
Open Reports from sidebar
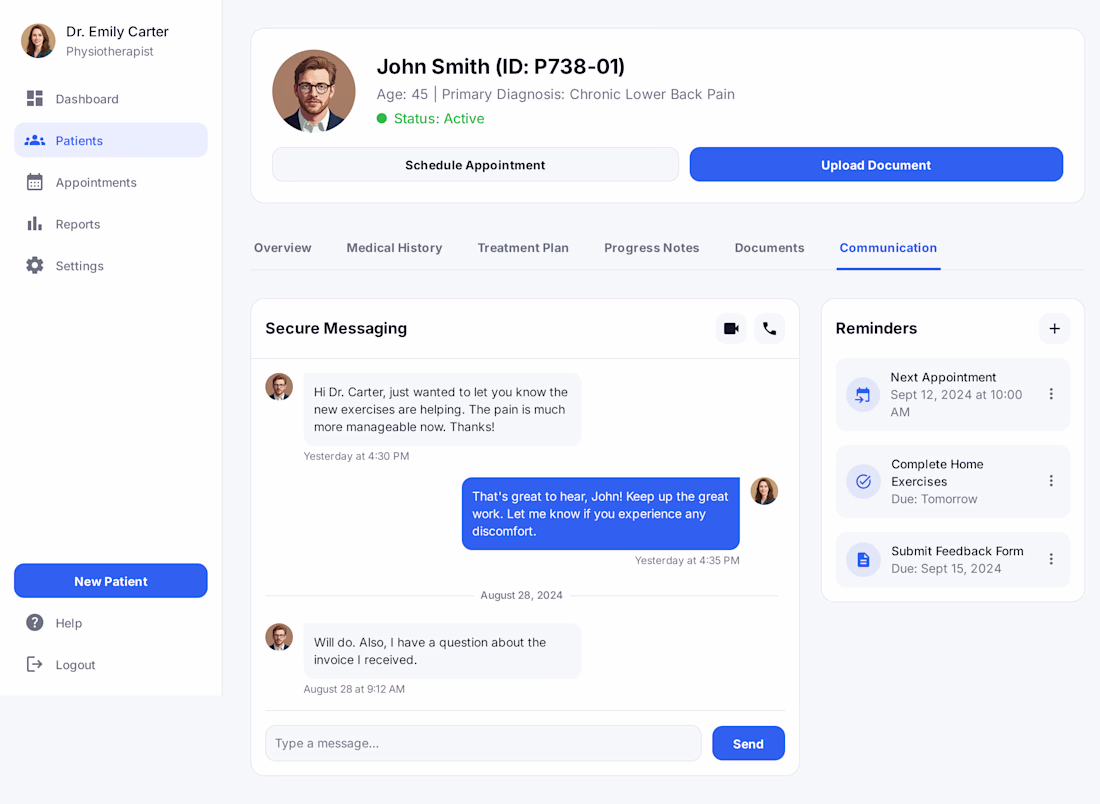pyautogui.click(x=111, y=224)
